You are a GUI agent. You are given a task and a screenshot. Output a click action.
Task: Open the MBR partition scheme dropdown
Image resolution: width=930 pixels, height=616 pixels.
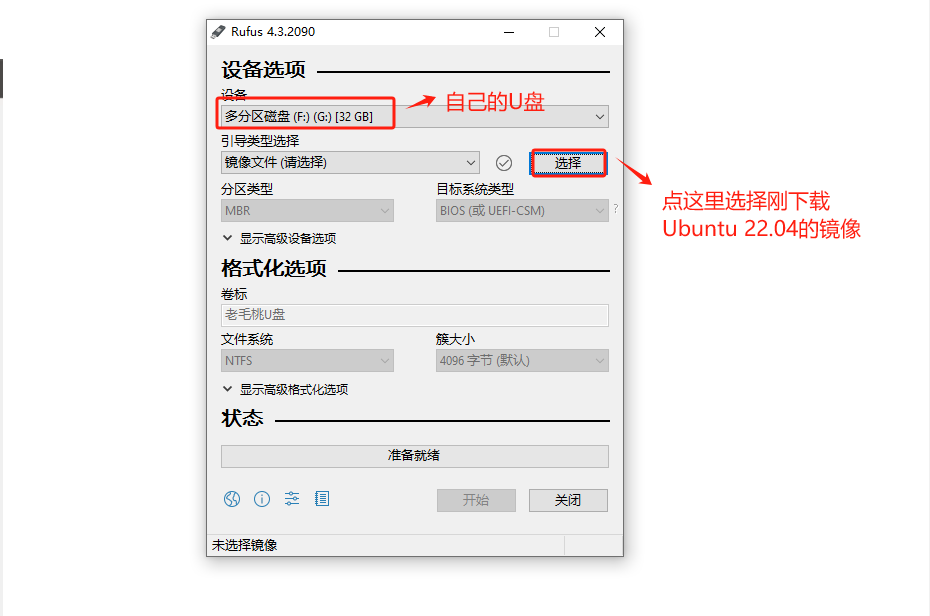[307, 210]
